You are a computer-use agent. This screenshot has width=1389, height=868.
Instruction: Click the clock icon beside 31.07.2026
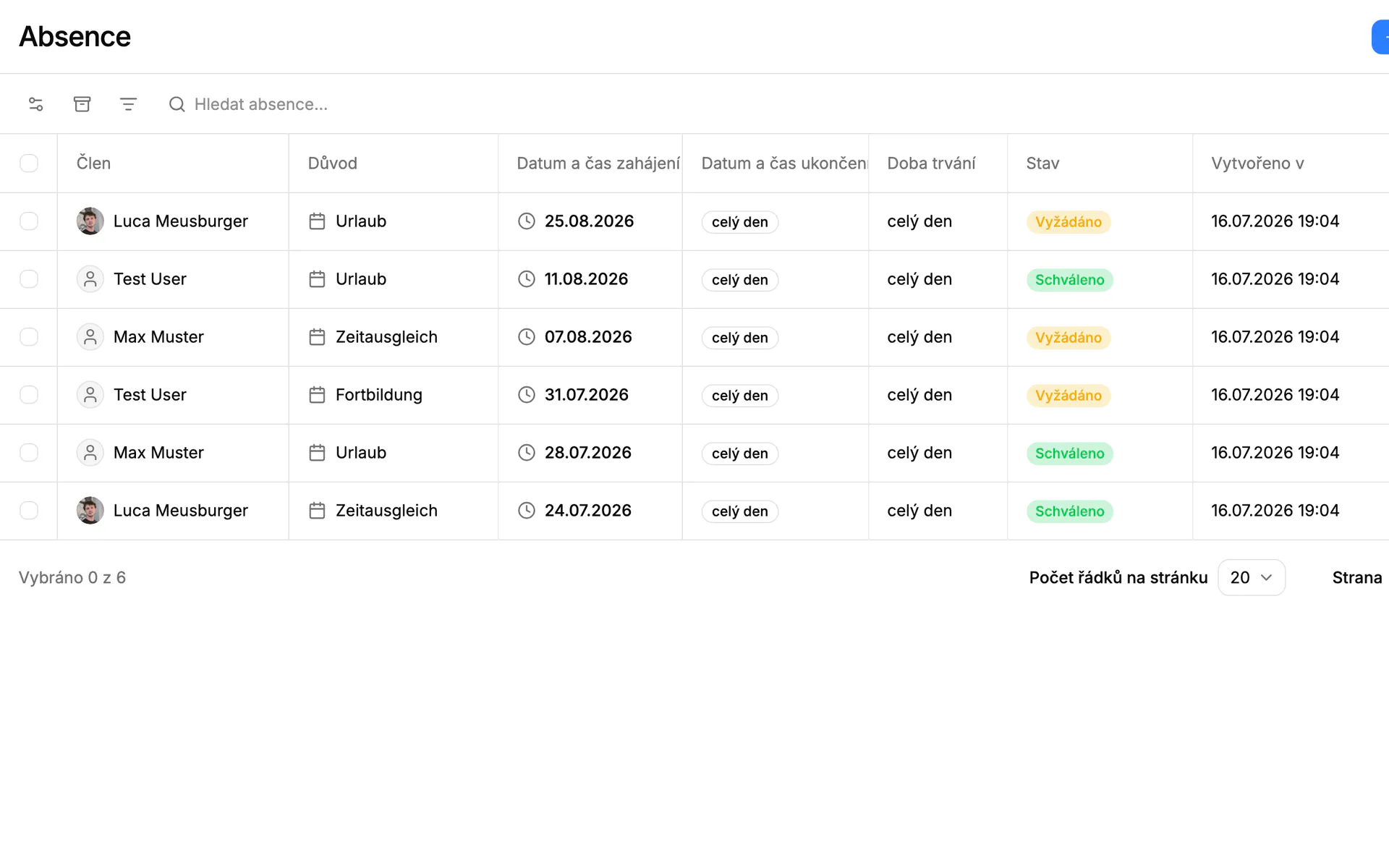pyautogui.click(x=527, y=395)
